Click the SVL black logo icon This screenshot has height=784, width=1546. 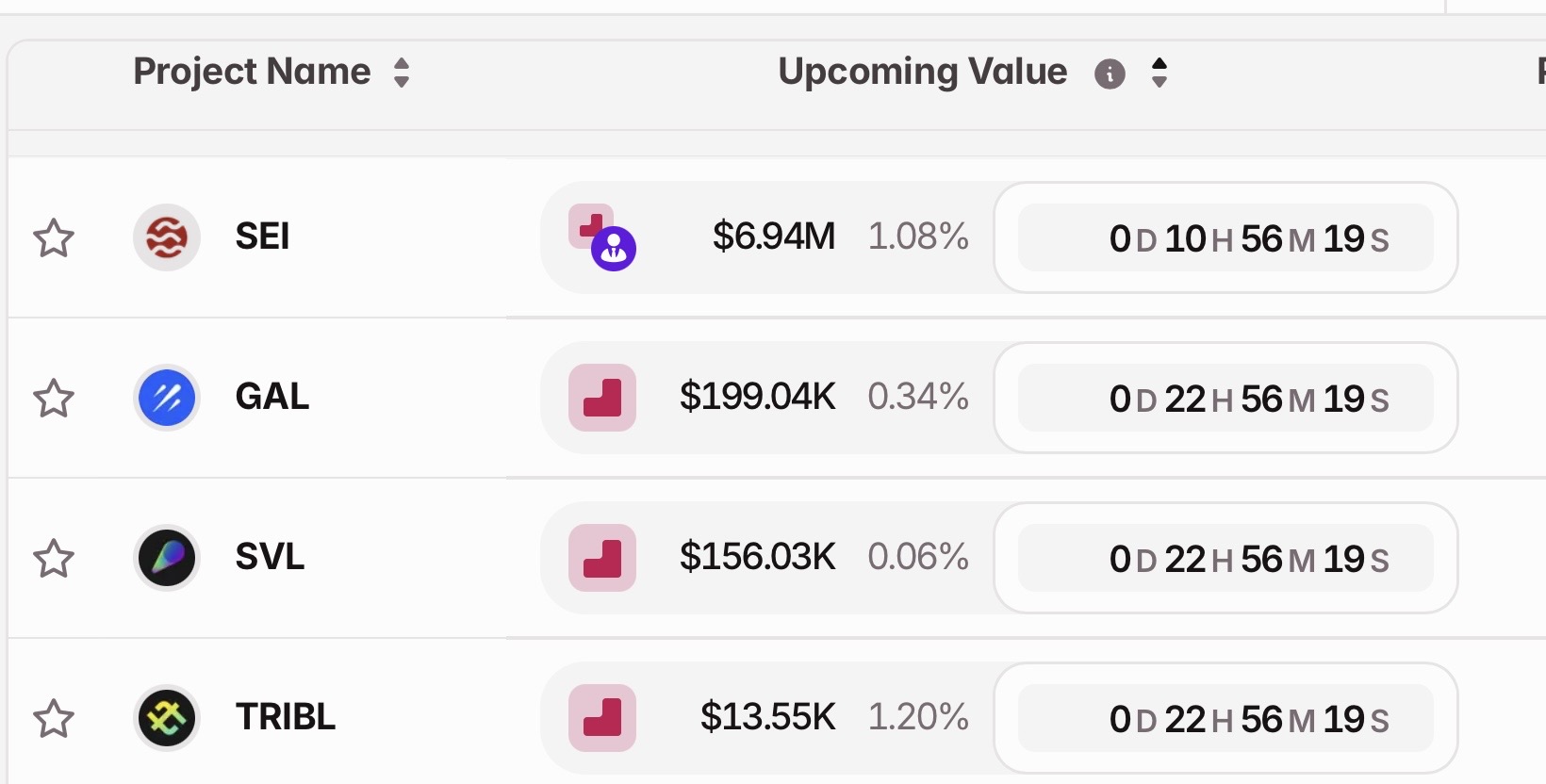click(167, 558)
